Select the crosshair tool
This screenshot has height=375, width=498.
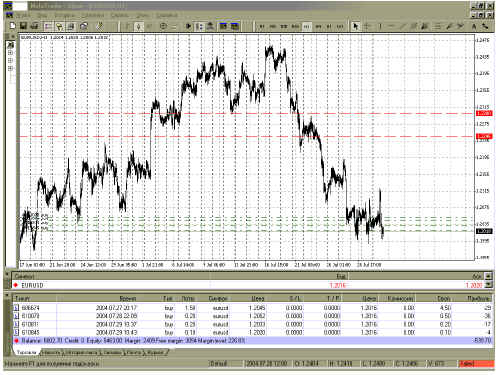coord(367,26)
